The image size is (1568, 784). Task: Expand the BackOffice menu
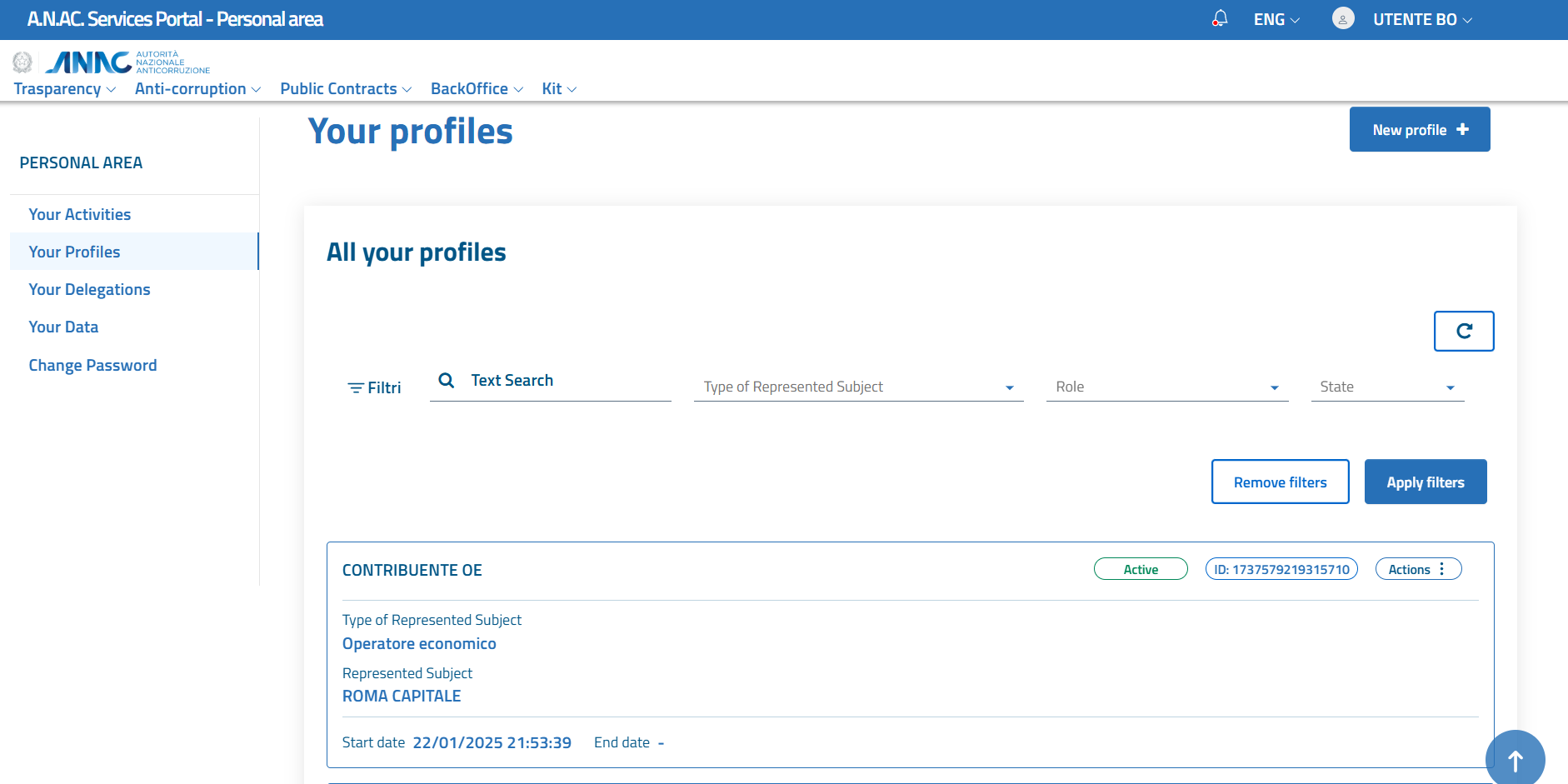[x=477, y=89]
